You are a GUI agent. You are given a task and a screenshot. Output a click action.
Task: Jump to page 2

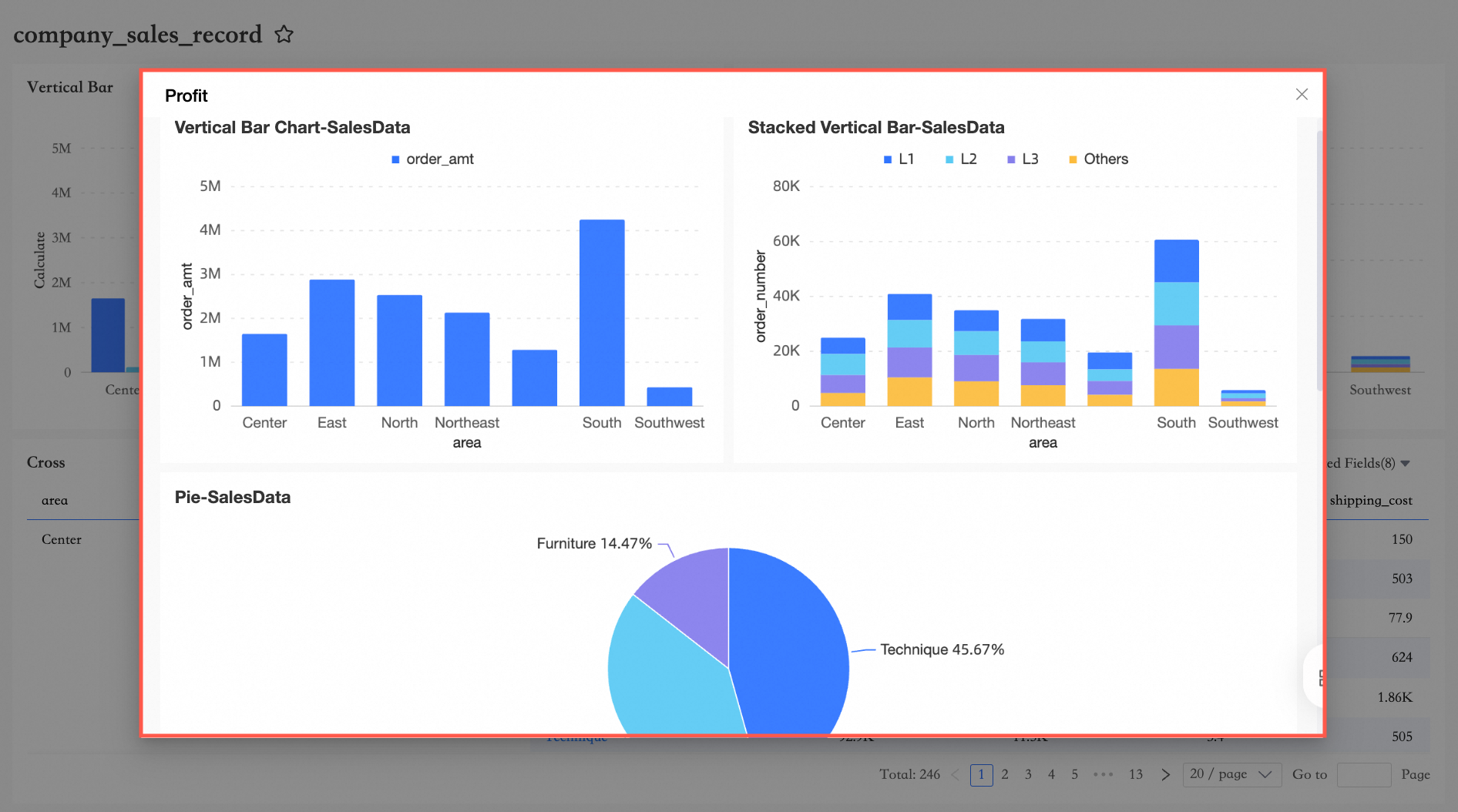coord(1005,774)
